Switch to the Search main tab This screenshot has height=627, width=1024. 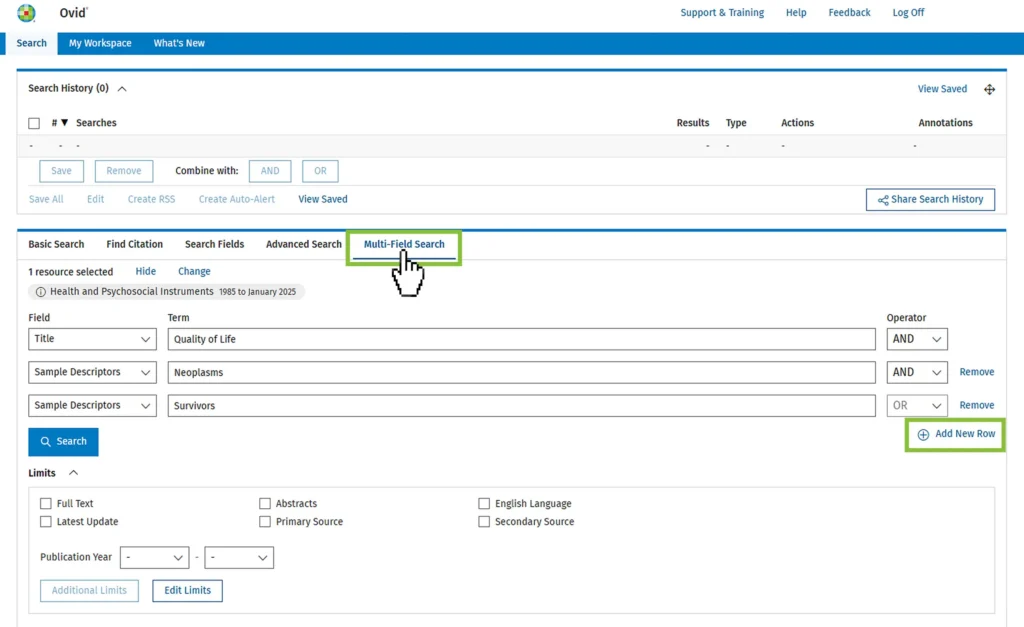[31, 43]
